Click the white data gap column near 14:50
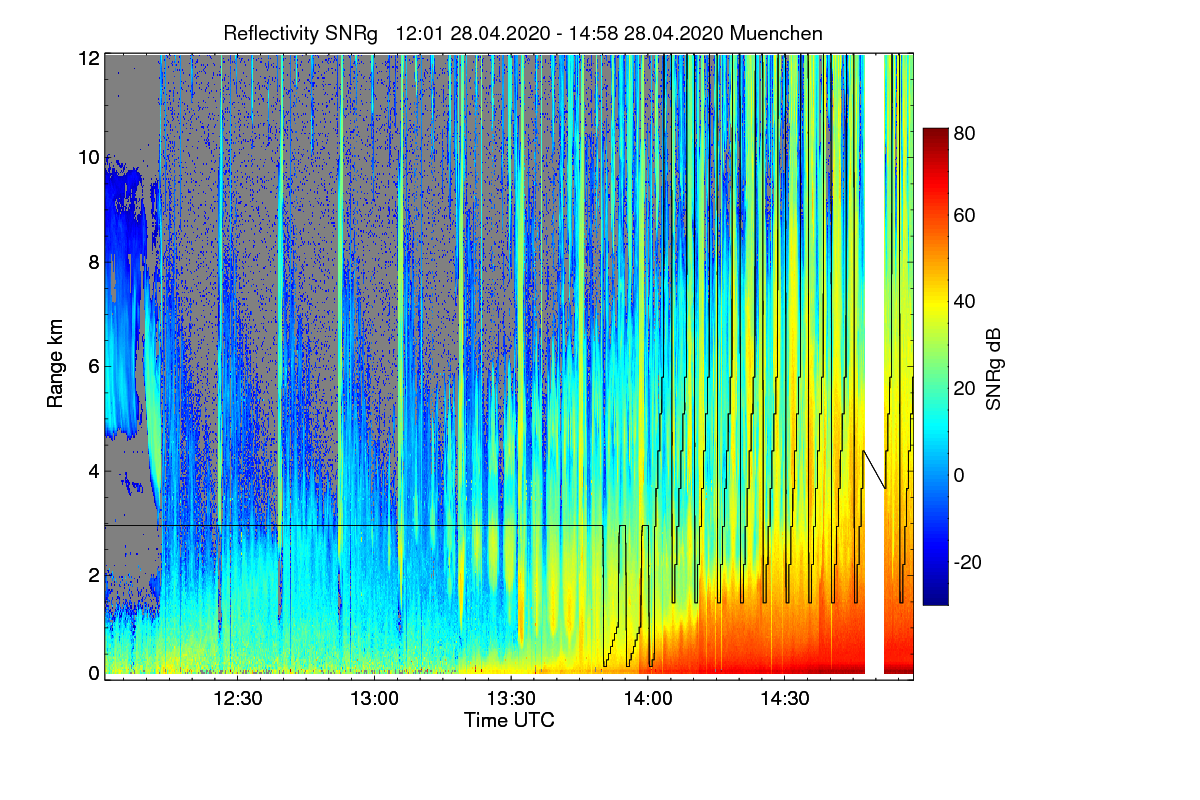This screenshot has width=1200, height=800. [x=875, y=365]
